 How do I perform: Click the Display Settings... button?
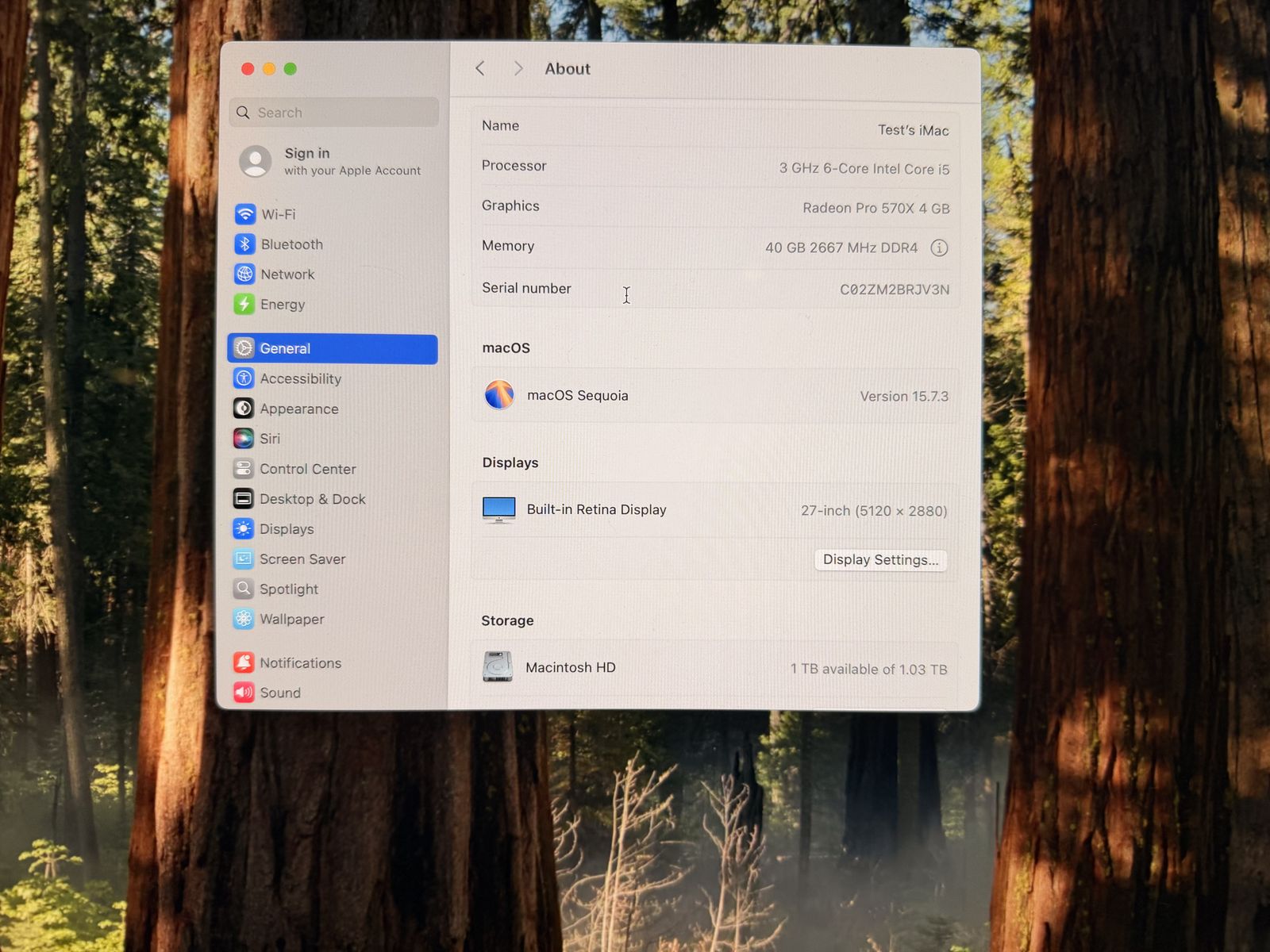880,560
